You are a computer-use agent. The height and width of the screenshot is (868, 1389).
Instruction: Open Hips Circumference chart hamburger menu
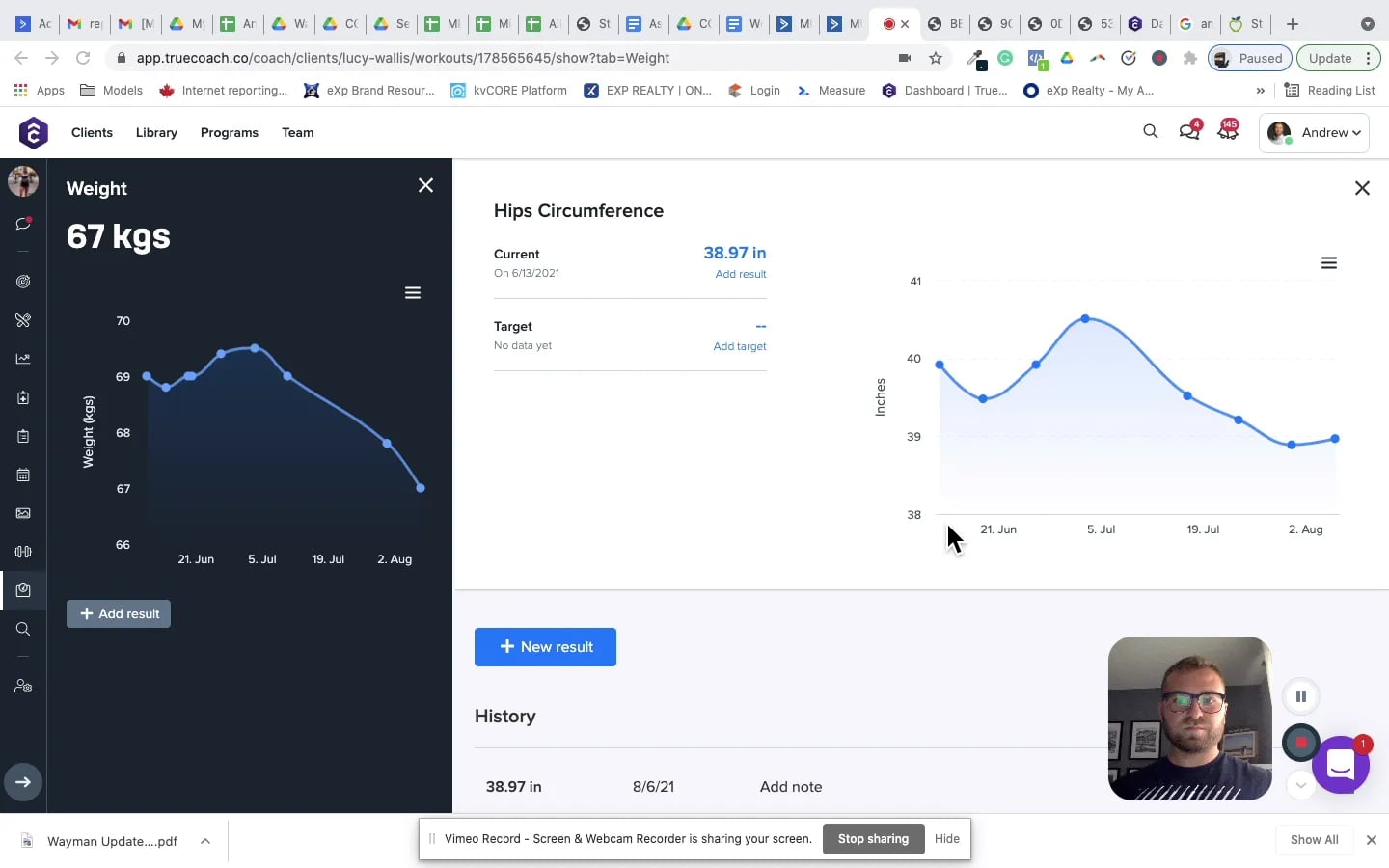[1328, 263]
